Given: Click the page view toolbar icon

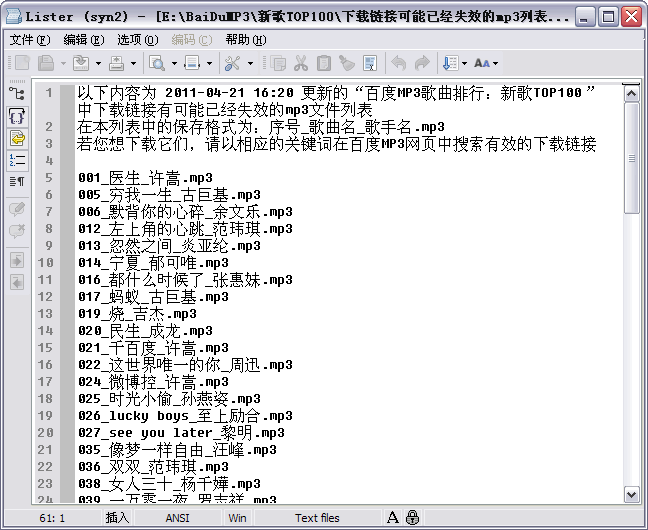Looking at the screenshot, I should tap(192, 63).
